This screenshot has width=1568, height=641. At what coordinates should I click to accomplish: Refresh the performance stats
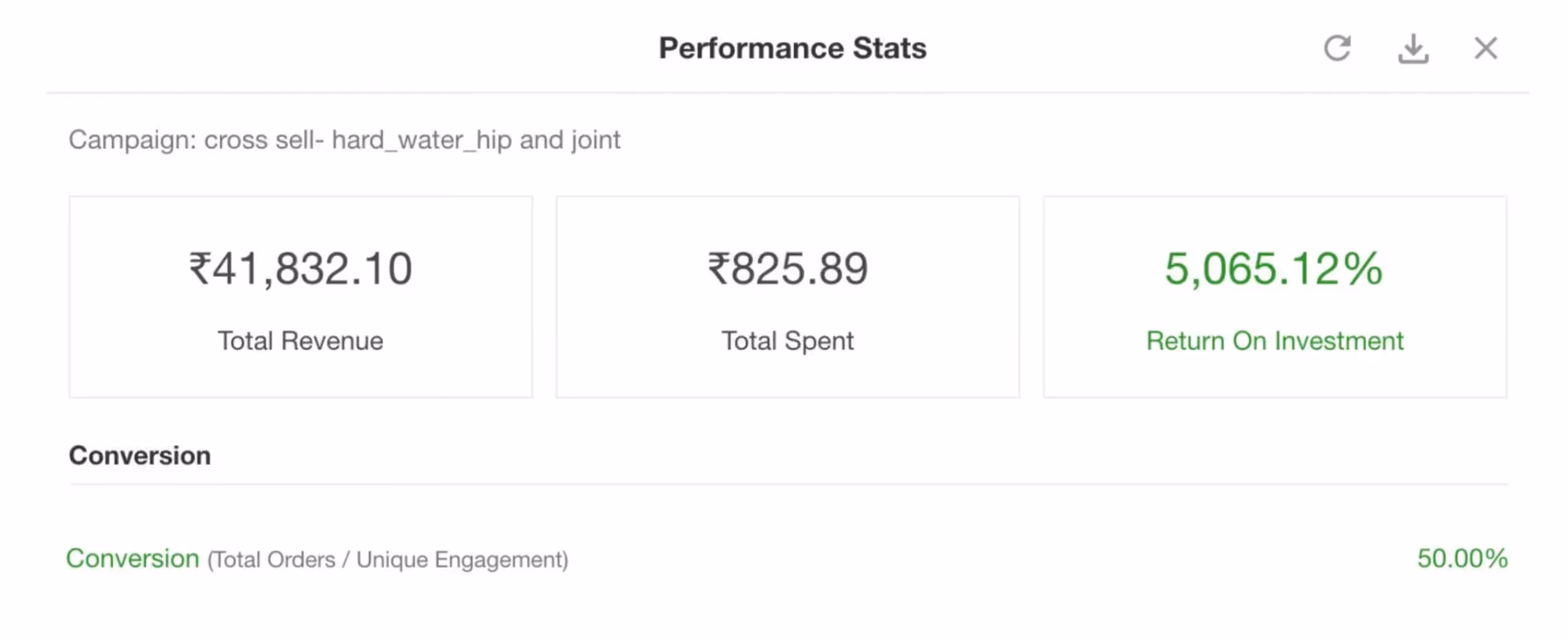(x=1337, y=48)
